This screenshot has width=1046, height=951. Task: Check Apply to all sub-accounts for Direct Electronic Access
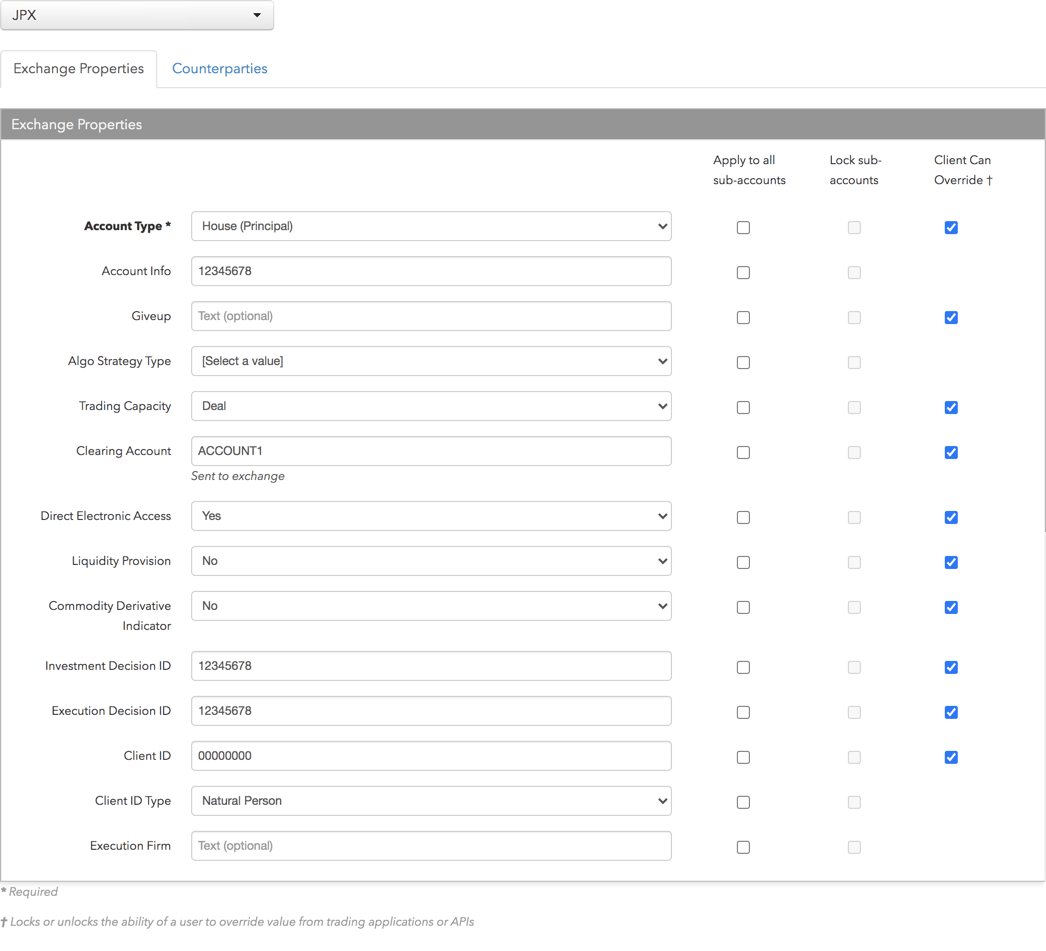click(743, 518)
